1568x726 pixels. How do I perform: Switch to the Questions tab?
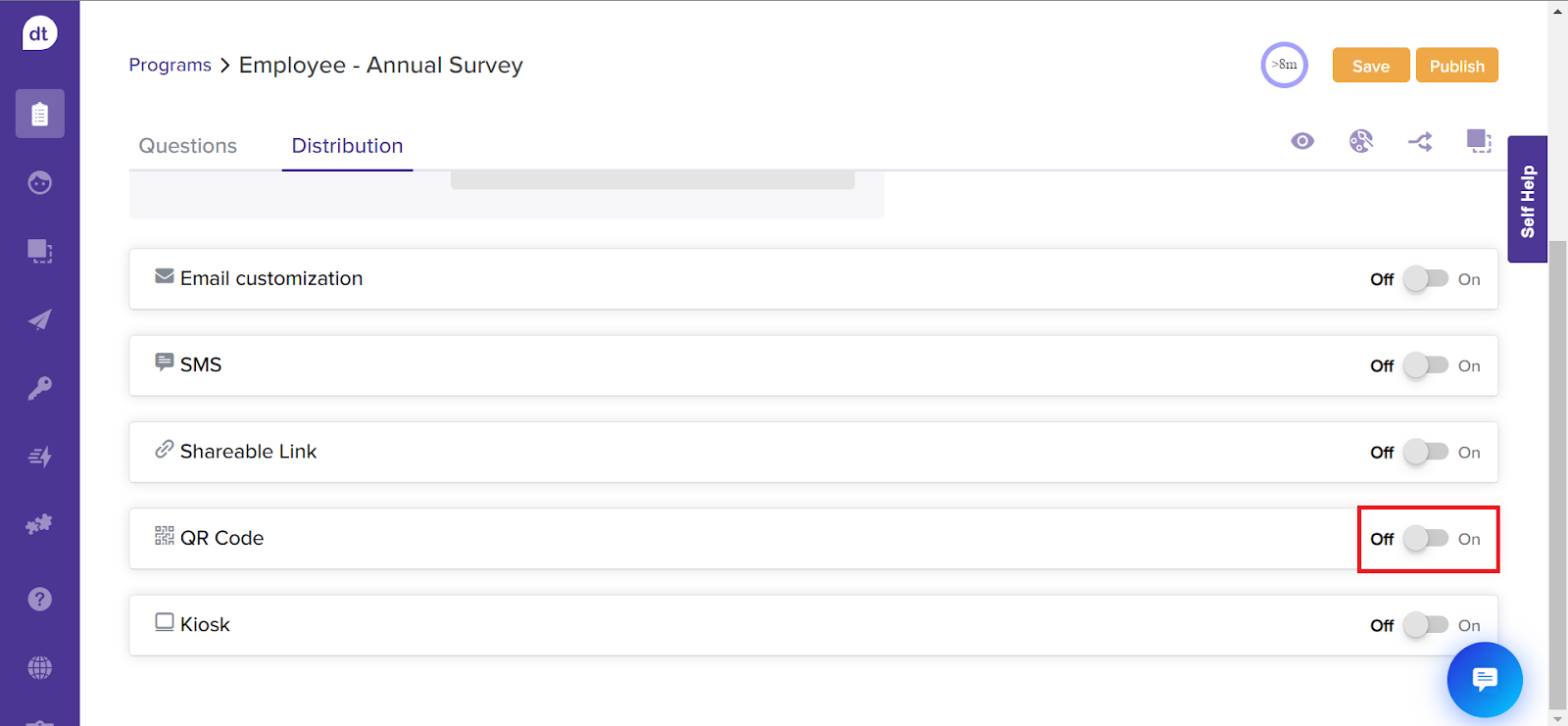coord(188,146)
